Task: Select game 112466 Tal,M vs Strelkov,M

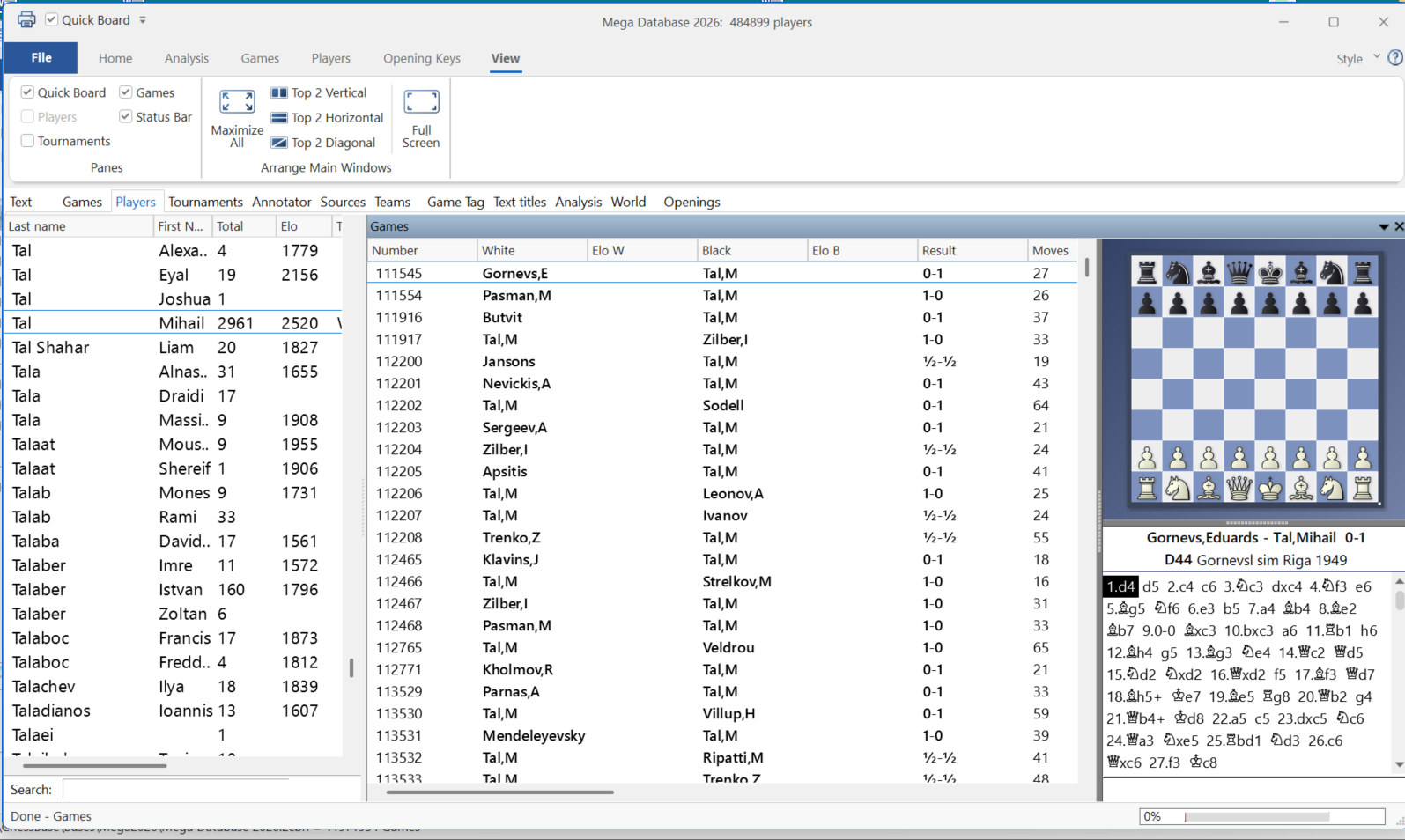Action: tap(722, 581)
